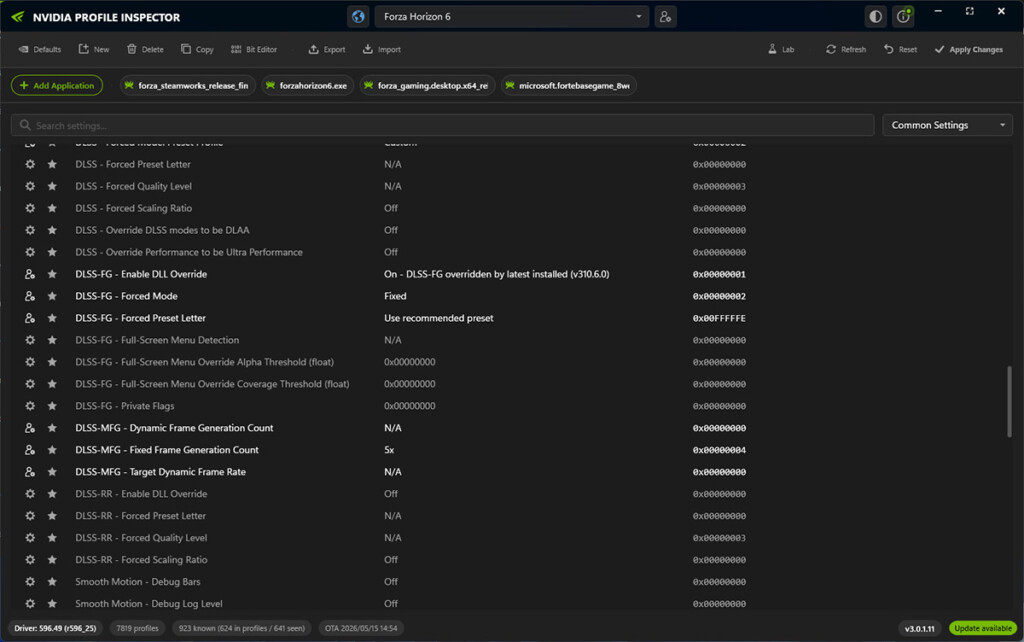Viewport: 1024px width, 642px height.
Task: Toggle the dark/light theme icon
Action: click(875, 17)
